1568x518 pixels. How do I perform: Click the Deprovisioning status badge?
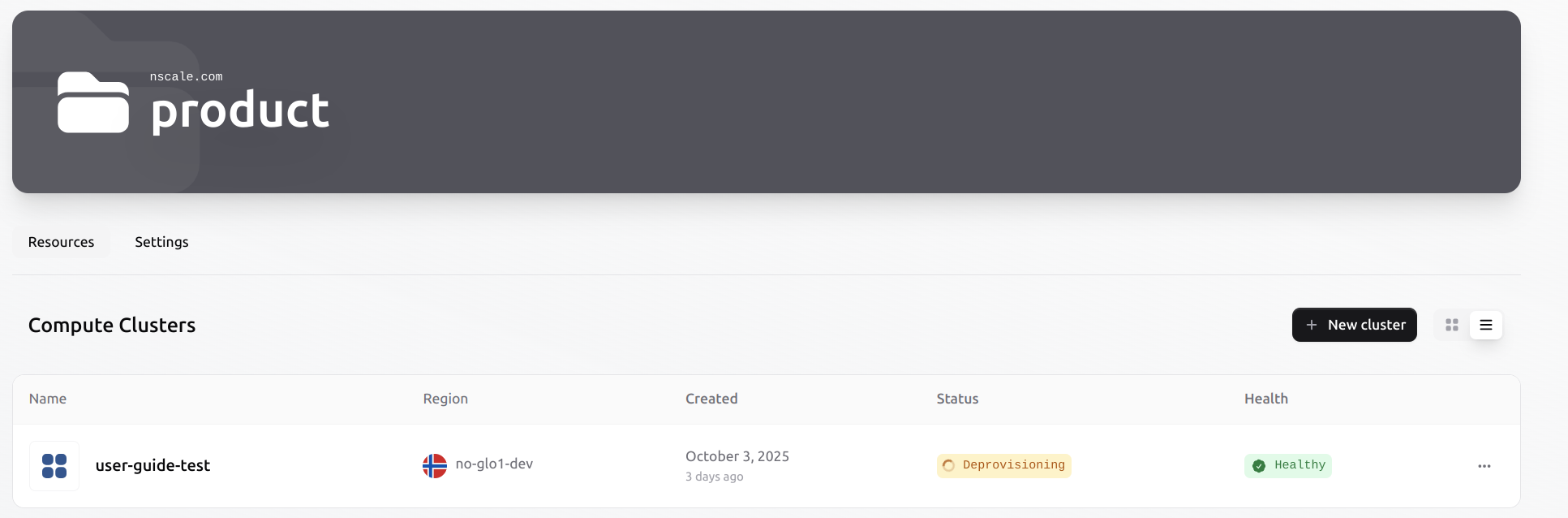pyautogui.click(x=1003, y=465)
